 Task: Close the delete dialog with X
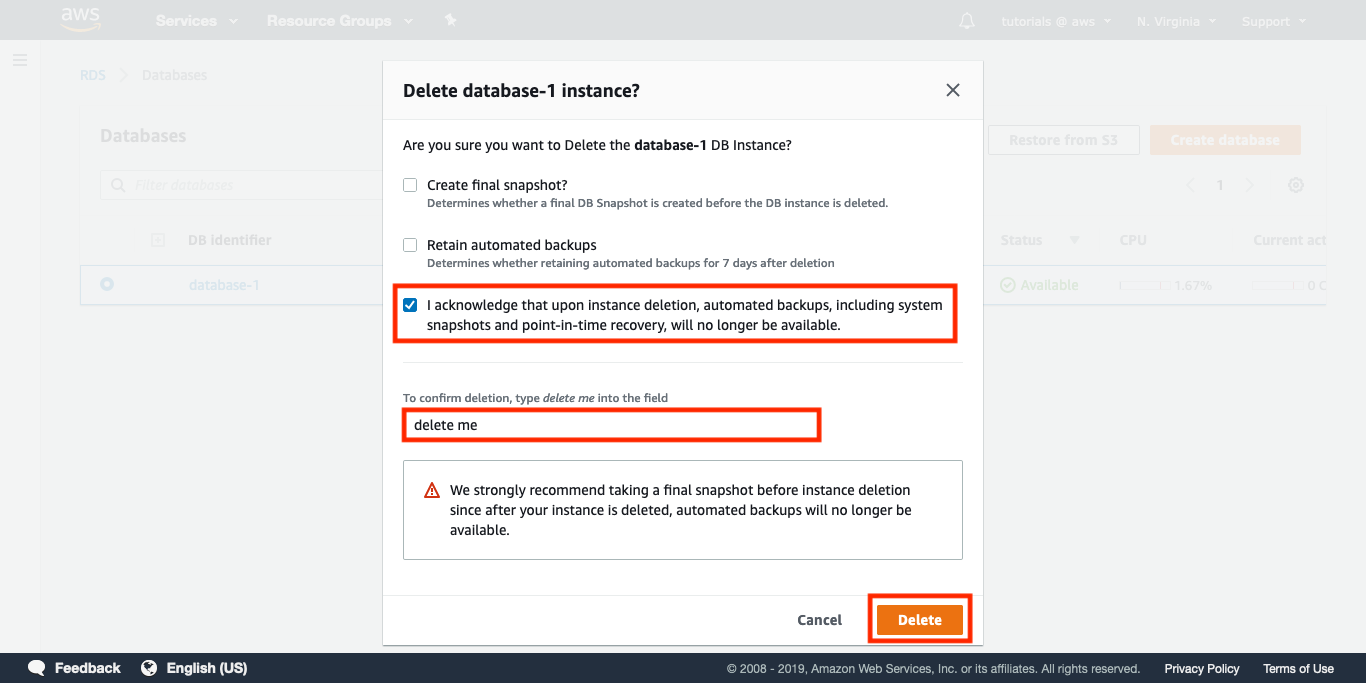point(953,90)
